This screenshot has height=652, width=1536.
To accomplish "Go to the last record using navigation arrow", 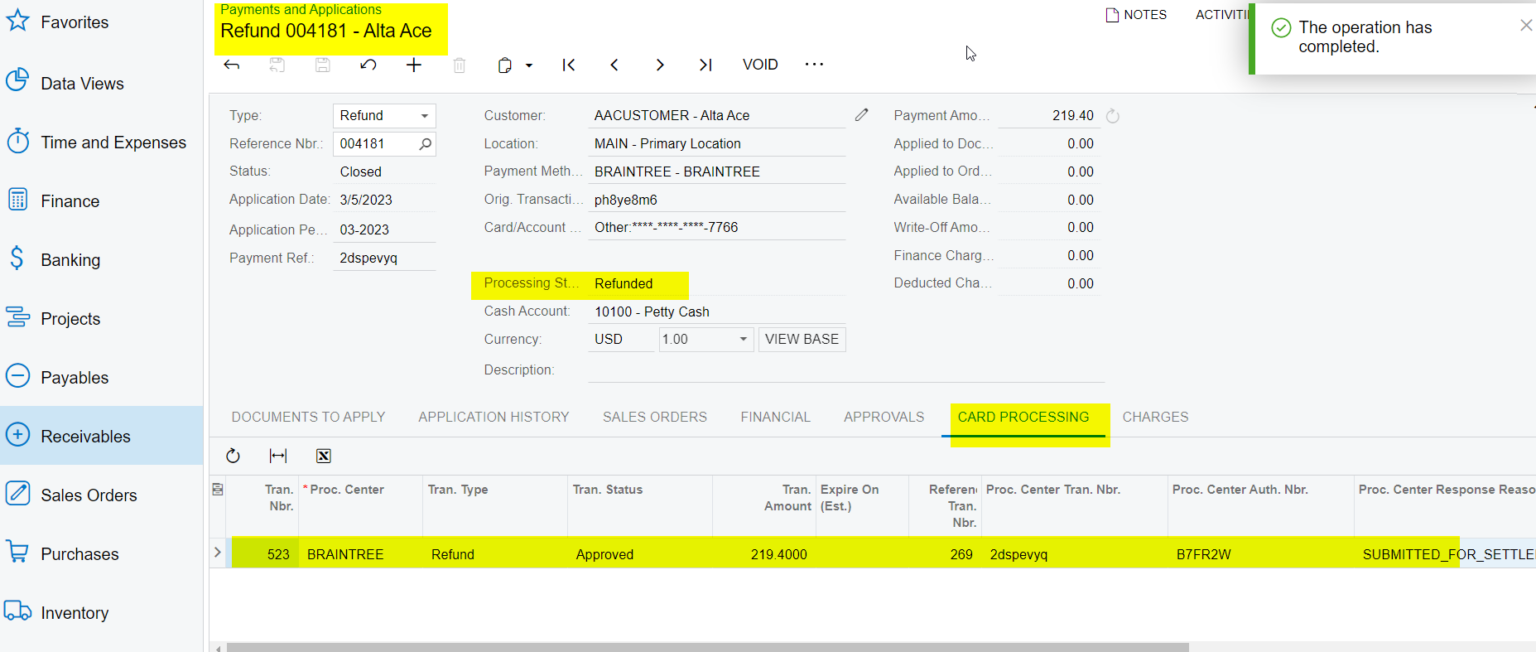I will (705, 64).
